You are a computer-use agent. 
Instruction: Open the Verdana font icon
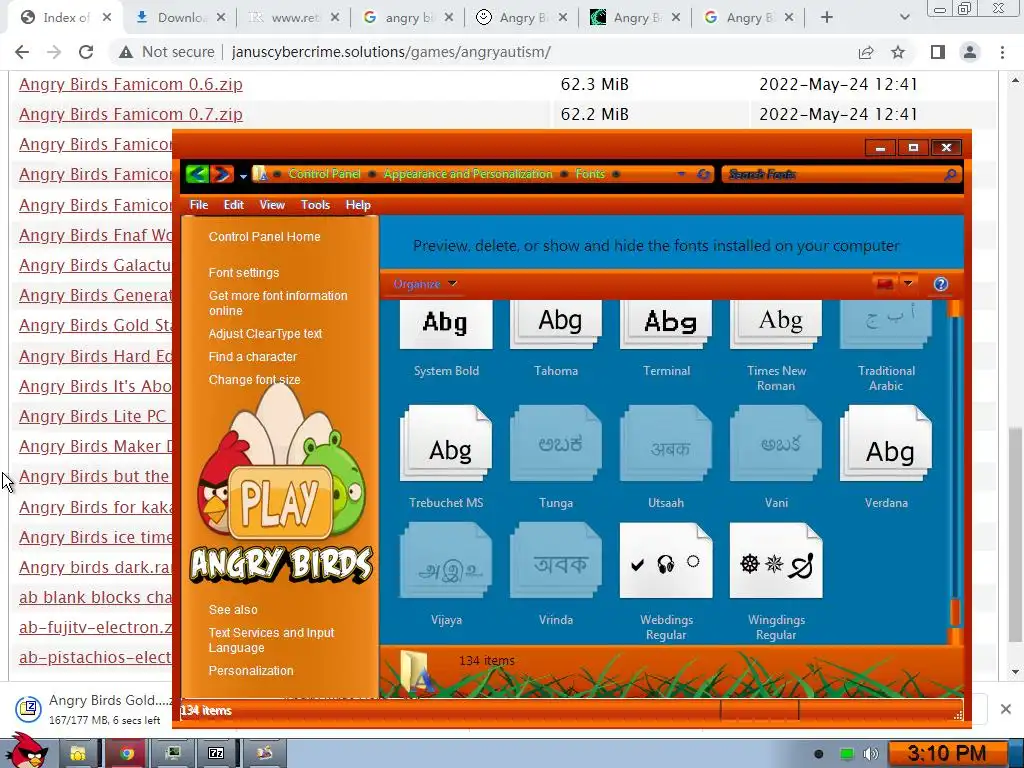(886, 443)
